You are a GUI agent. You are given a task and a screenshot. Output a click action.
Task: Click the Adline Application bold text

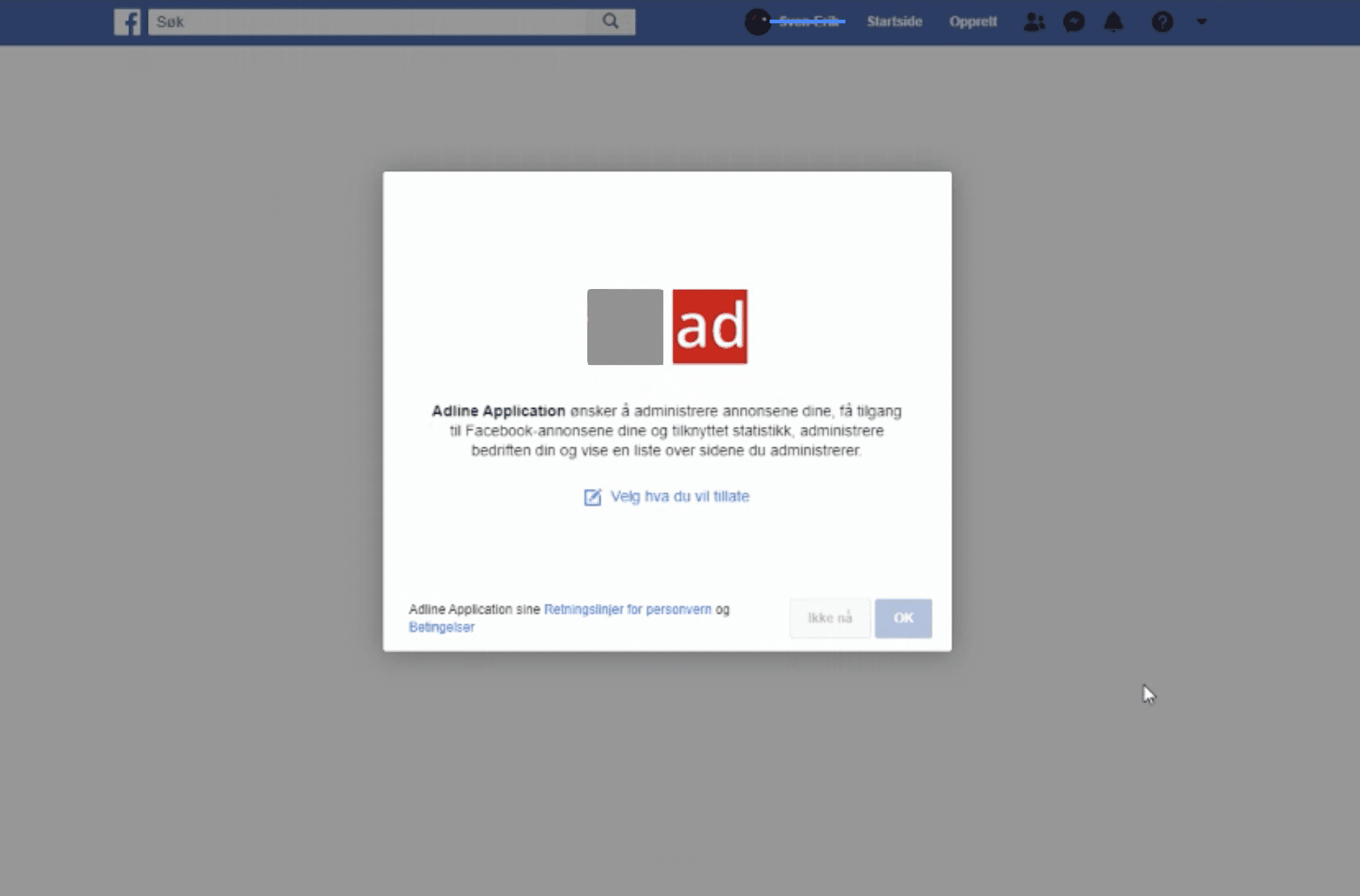tap(499, 411)
